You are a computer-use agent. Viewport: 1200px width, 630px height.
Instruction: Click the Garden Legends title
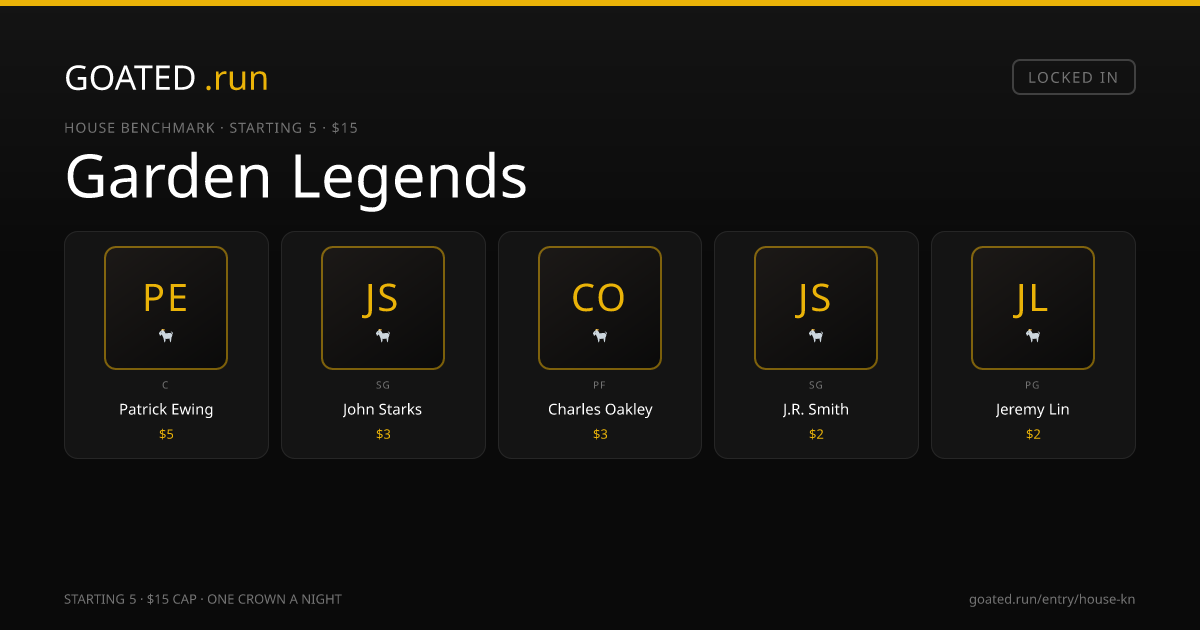296,177
